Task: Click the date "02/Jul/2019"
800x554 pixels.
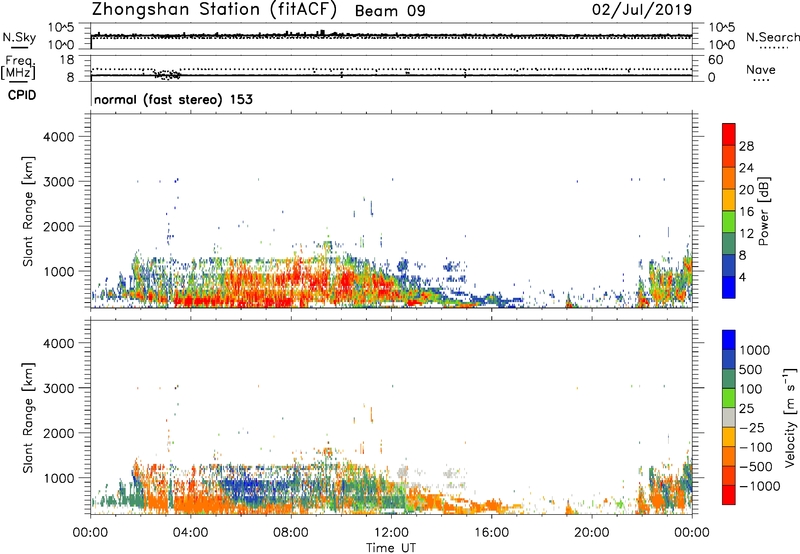Action: [x=642, y=10]
